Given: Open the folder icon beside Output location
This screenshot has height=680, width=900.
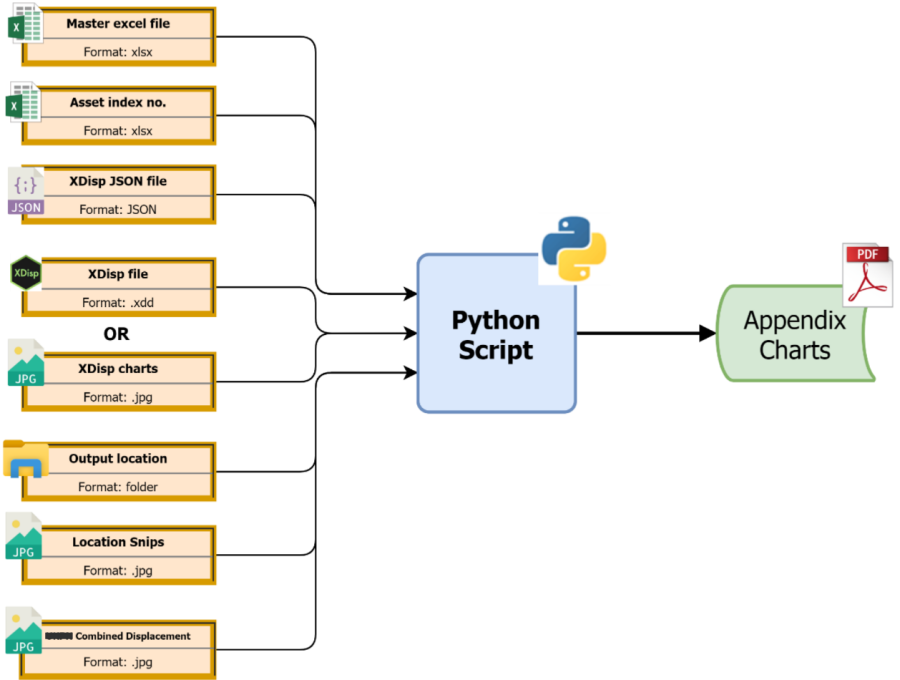Looking at the screenshot, I should (x=25, y=457).
